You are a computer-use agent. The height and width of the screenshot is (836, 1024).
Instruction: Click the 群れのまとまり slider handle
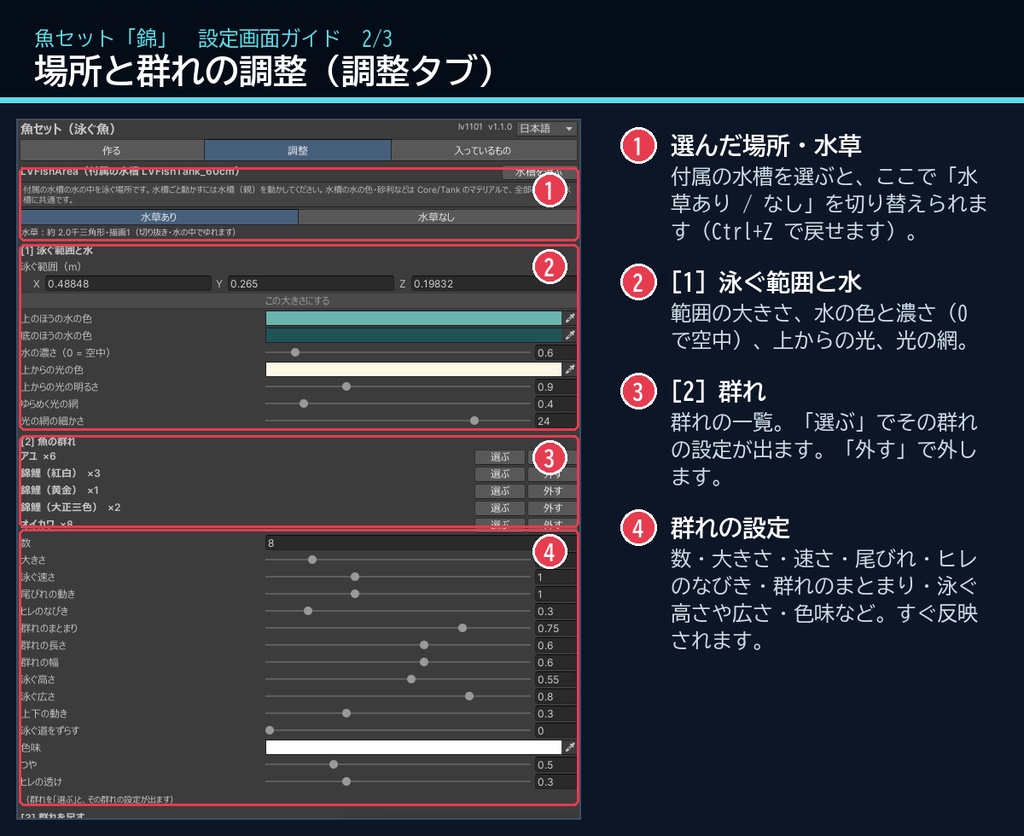[x=462, y=628]
